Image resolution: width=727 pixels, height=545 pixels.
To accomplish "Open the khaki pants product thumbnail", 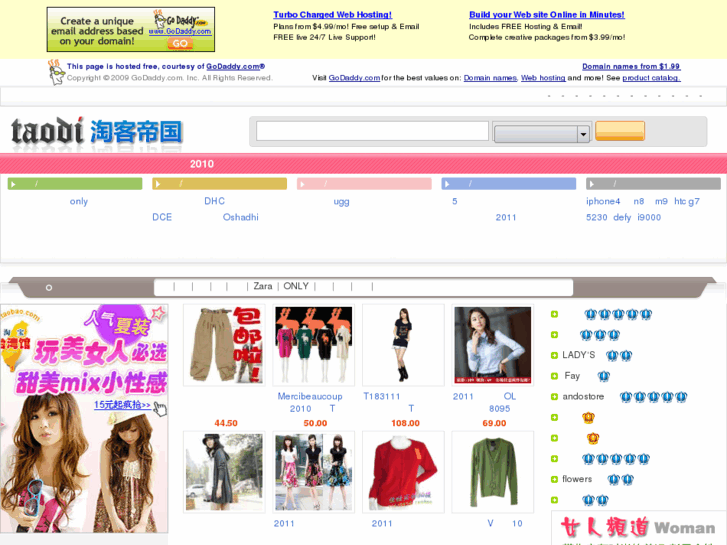I will [x=224, y=345].
